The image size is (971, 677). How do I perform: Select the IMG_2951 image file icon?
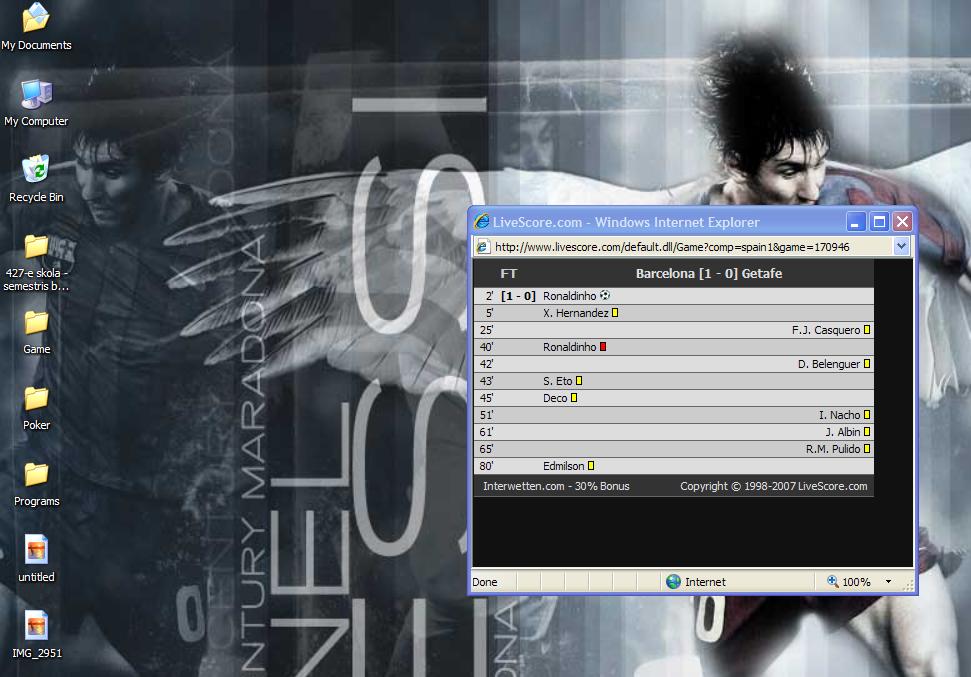[36, 626]
